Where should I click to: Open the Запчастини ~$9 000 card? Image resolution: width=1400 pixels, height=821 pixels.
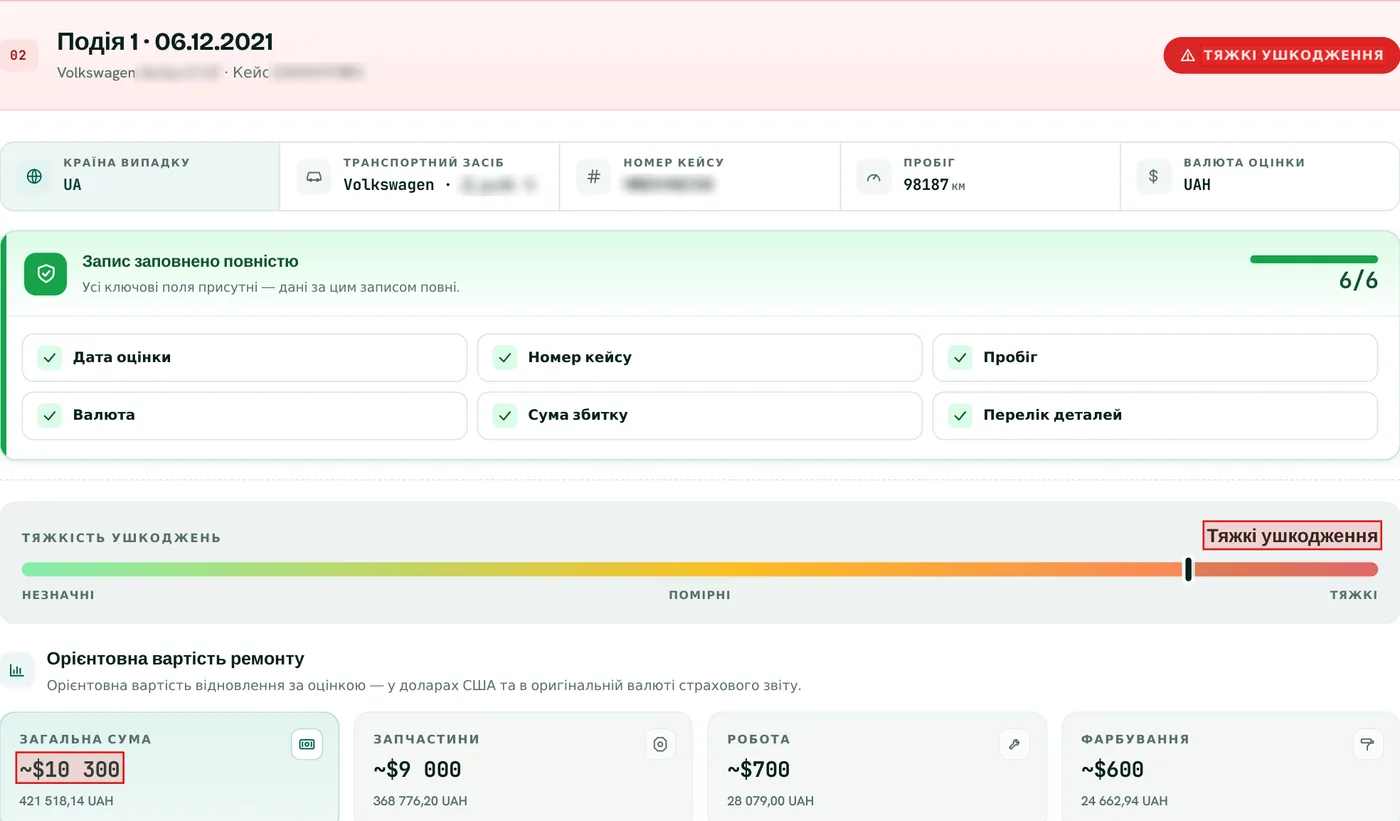coord(523,766)
